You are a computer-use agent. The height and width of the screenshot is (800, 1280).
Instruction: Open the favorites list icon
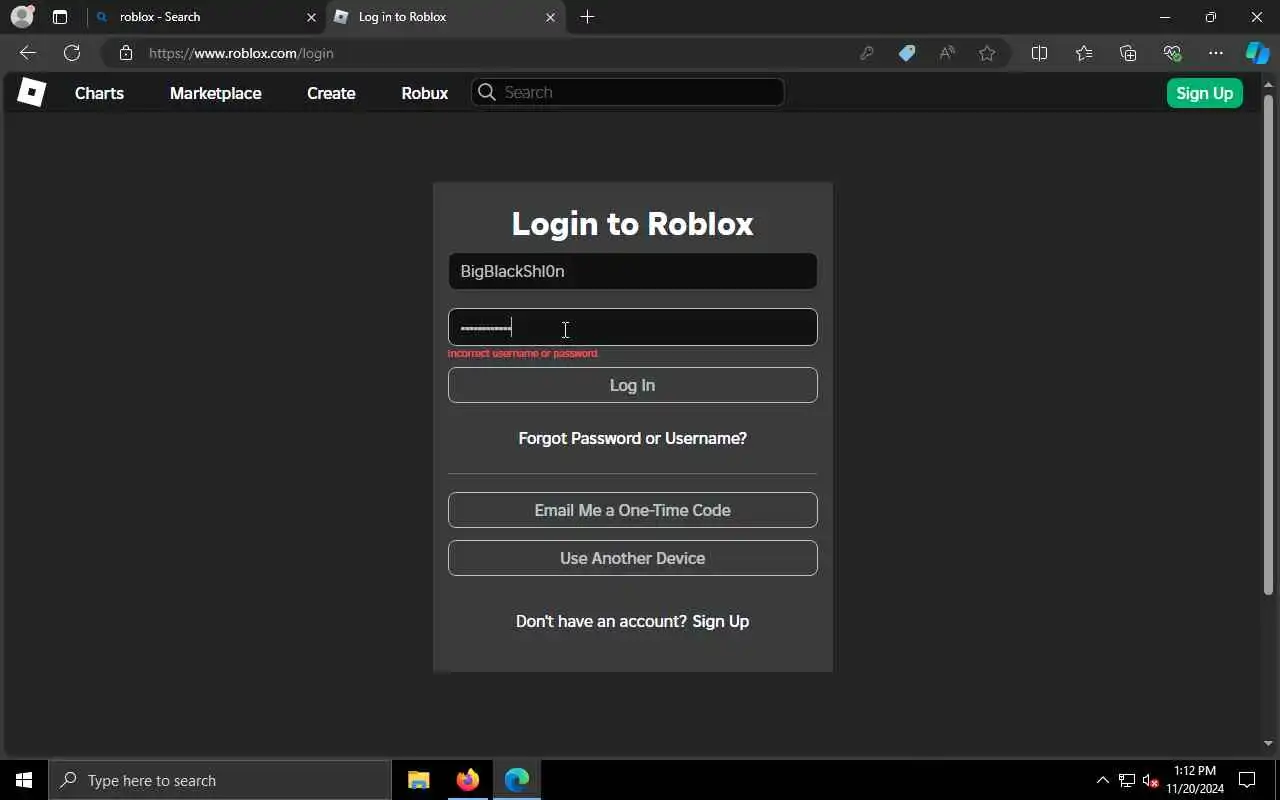(1084, 53)
